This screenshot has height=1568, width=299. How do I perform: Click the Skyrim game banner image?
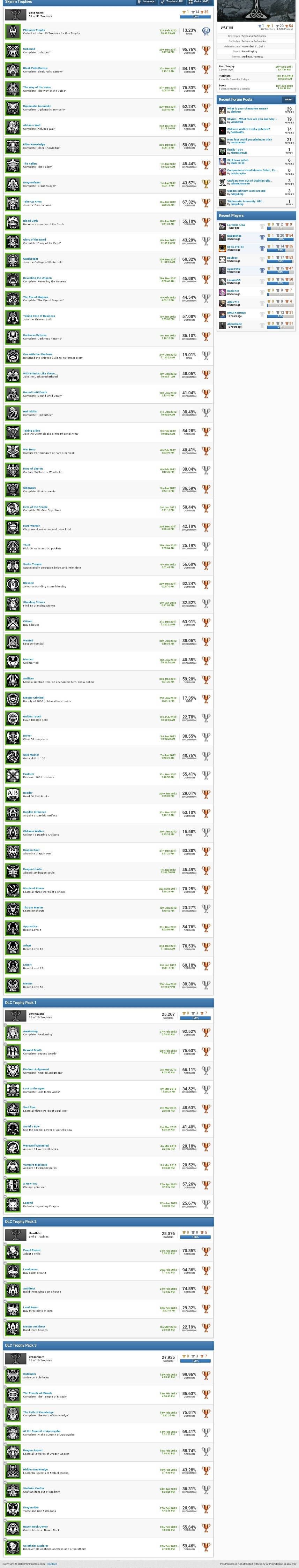pos(256,11)
